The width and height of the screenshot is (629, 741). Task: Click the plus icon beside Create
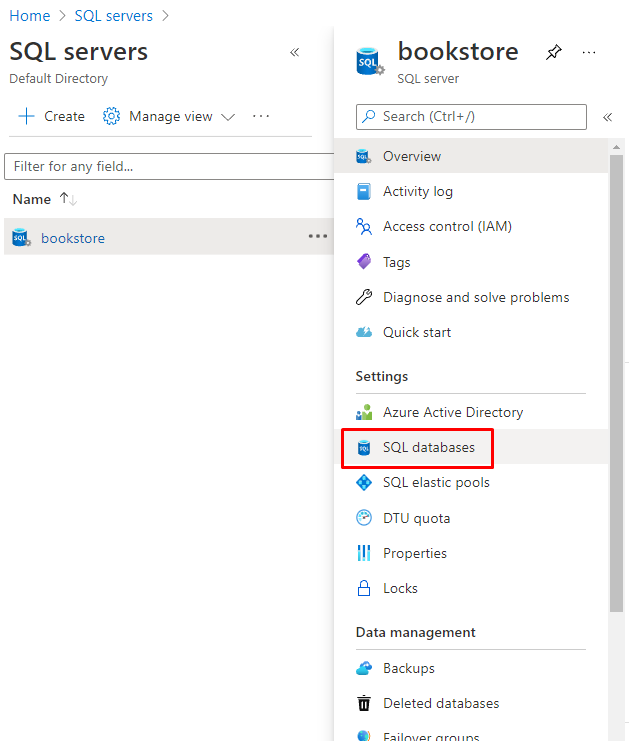click(26, 116)
